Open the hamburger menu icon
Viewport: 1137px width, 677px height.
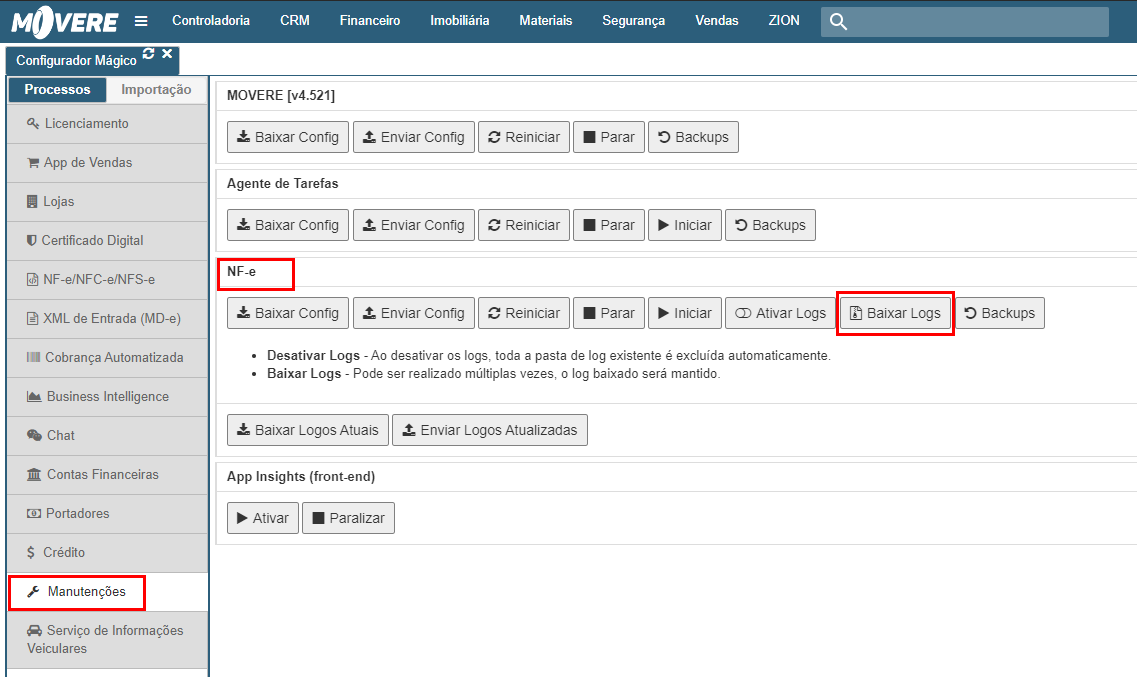click(141, 21)
